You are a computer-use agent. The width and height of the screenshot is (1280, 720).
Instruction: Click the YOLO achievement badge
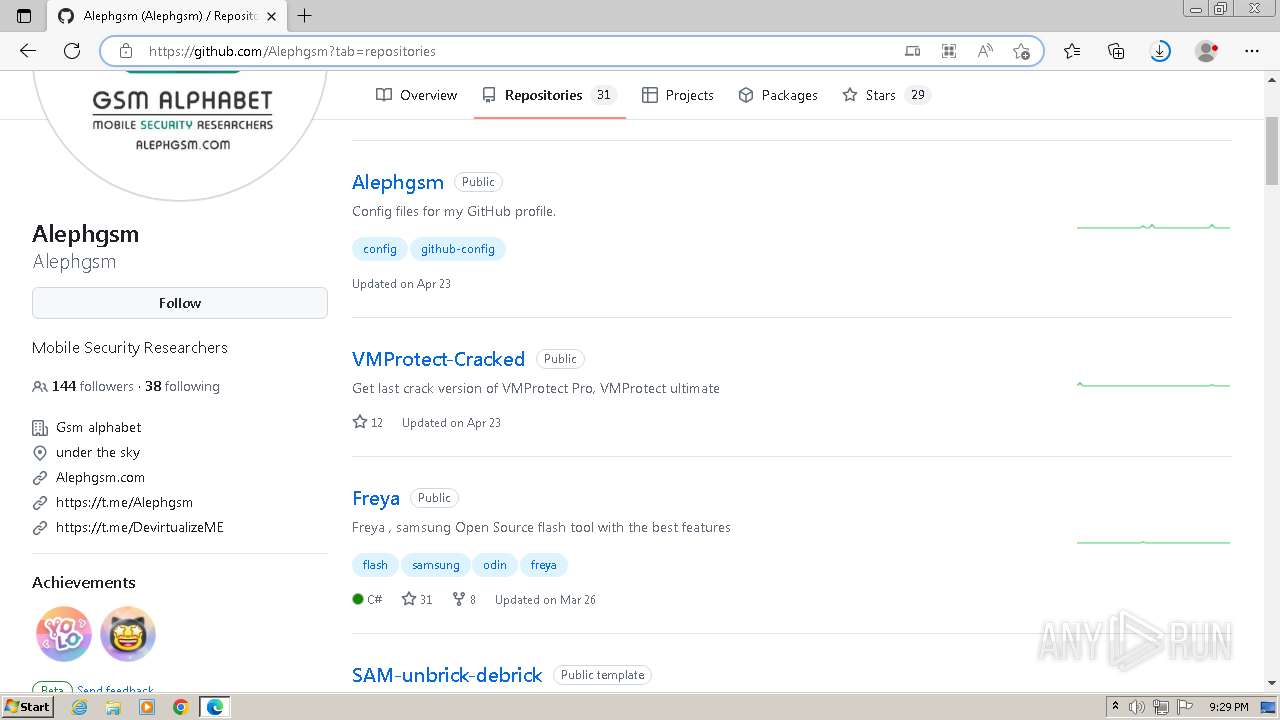click(64, 634)
